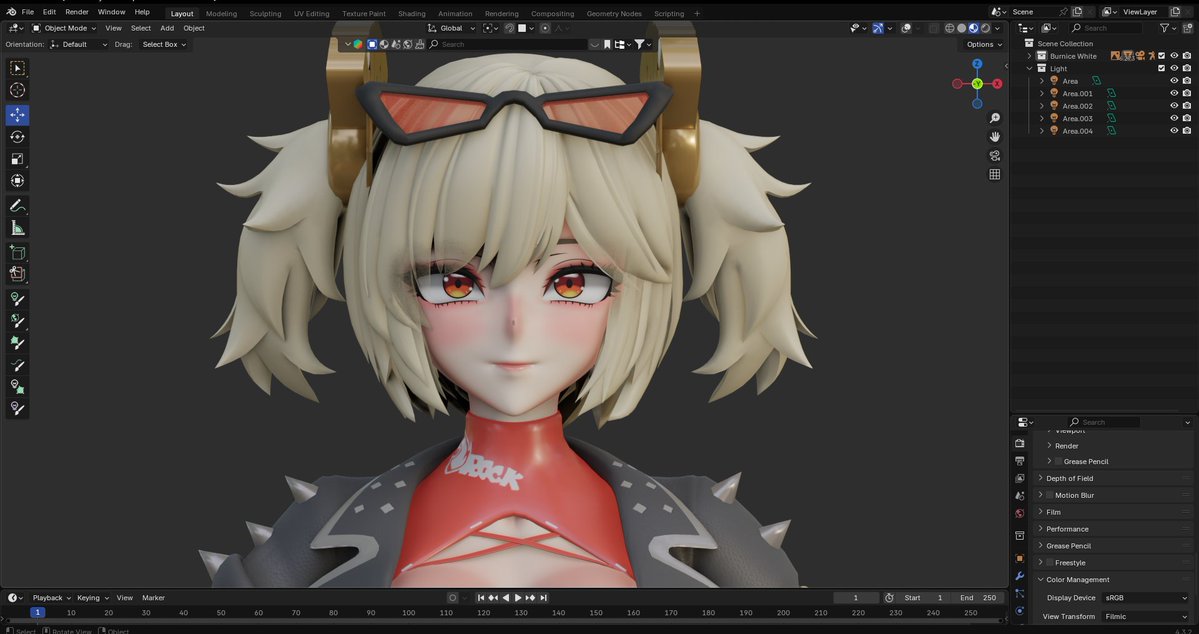Toggle viewport visibility of Area.001 light
The width and height of the screenshot is (1199, 634).
pyautogui.click(x=1175, y=93)
